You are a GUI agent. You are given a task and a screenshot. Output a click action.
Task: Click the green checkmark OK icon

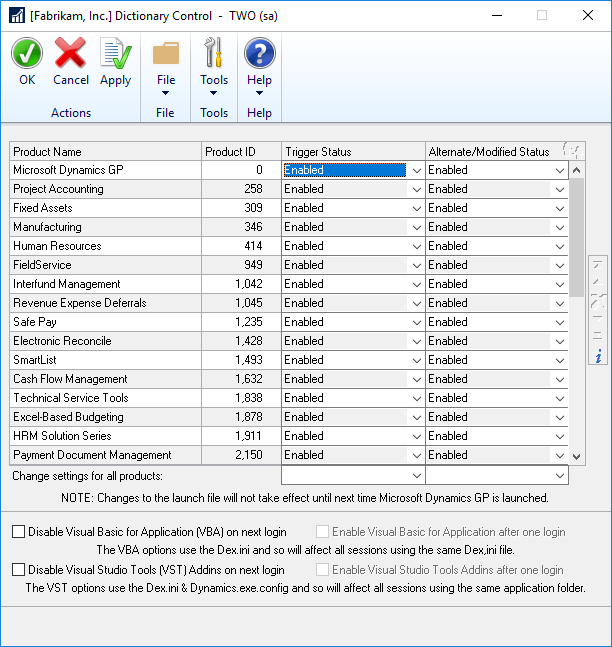click(27, 53)
